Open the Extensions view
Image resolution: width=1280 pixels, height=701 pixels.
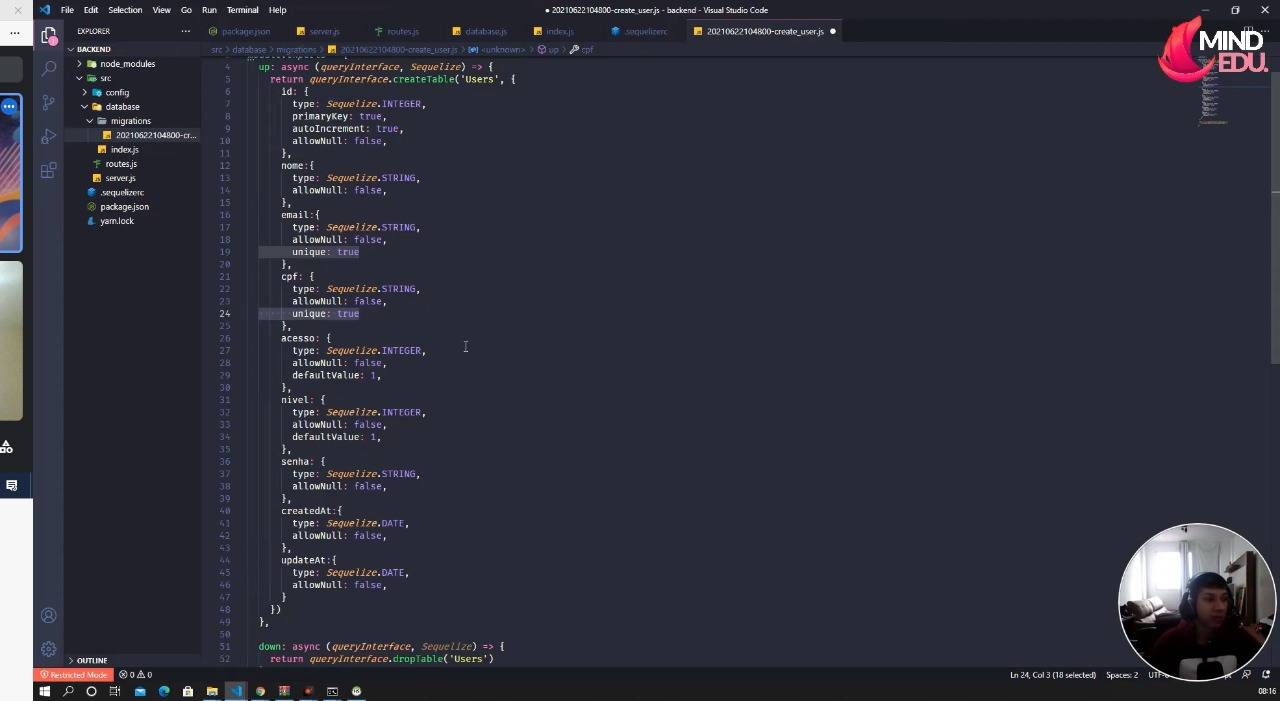(x=48, y=170)
